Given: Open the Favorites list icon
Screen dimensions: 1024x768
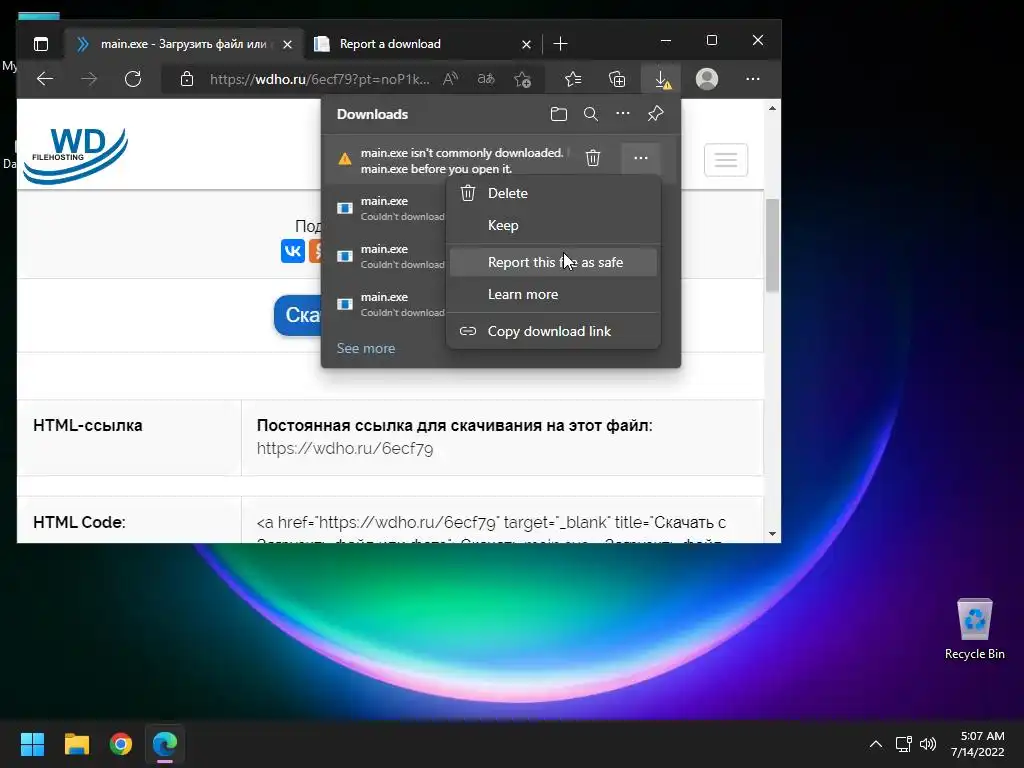Looking at the screenshot, I should (x=573, y=79).
